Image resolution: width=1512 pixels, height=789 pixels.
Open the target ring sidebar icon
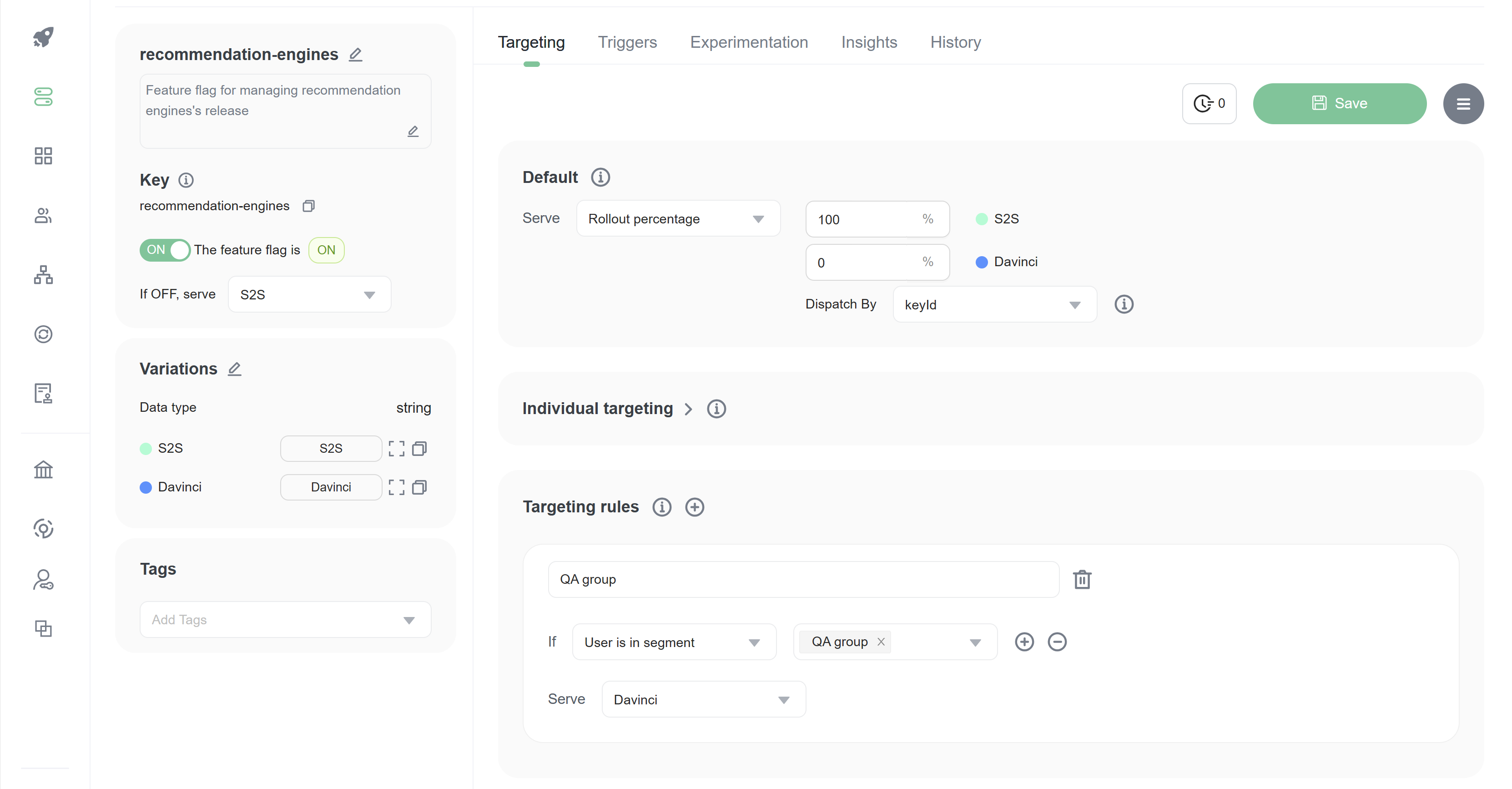coord(43,528)
